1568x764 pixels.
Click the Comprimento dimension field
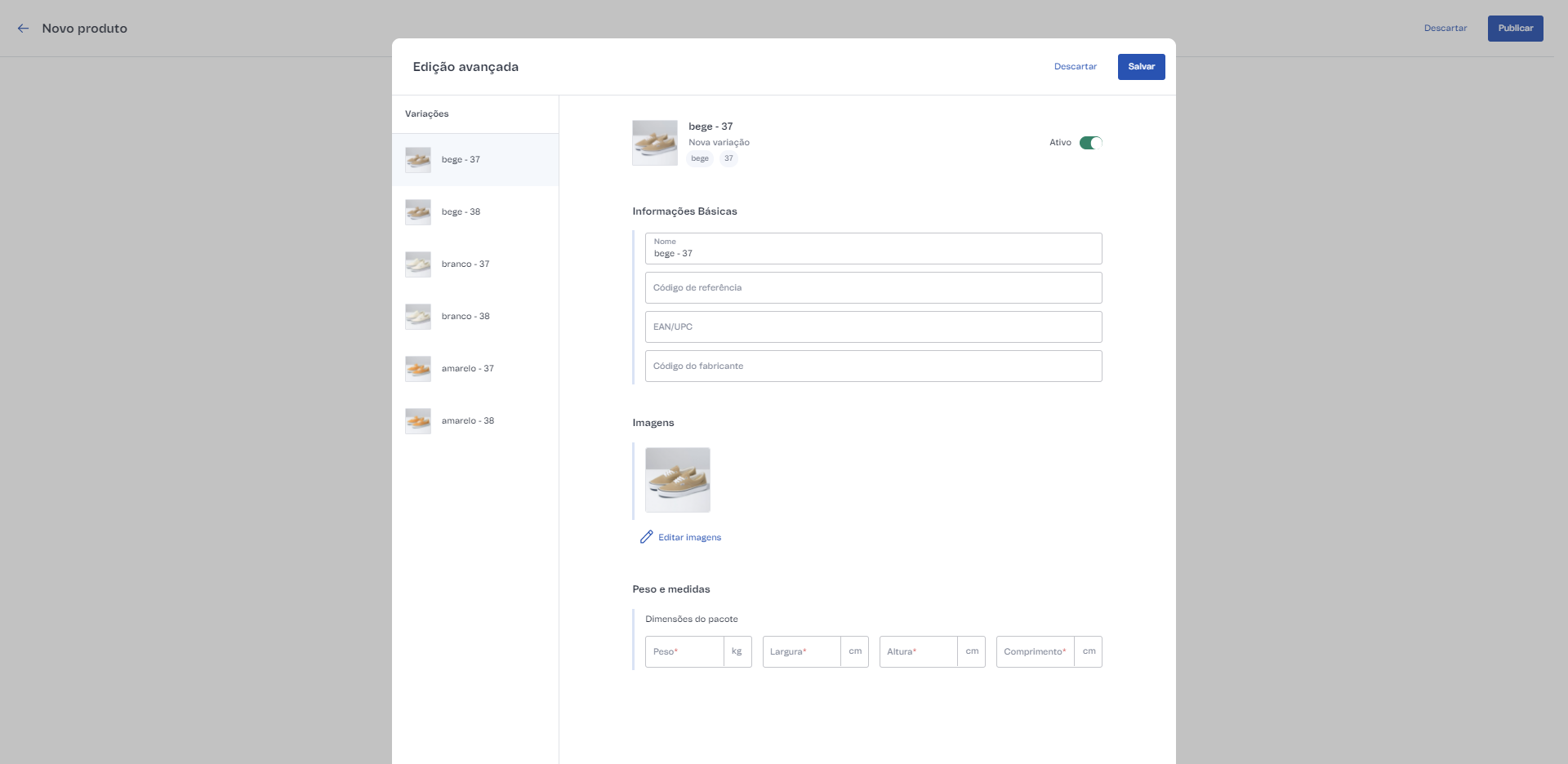[x=1035, y=652]
